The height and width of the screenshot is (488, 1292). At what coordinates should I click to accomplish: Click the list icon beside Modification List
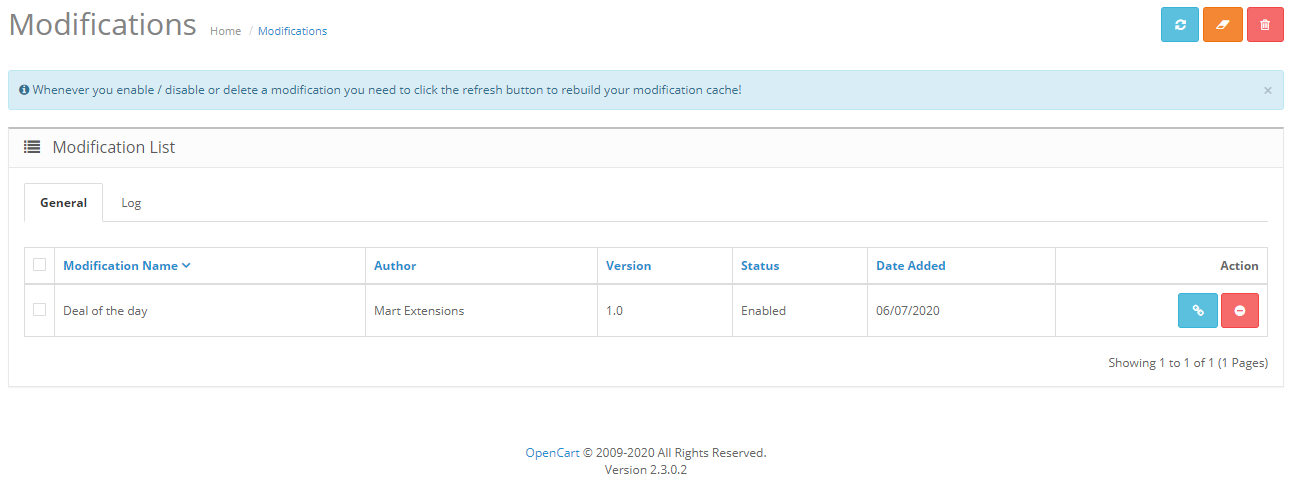tap(32, 147)
